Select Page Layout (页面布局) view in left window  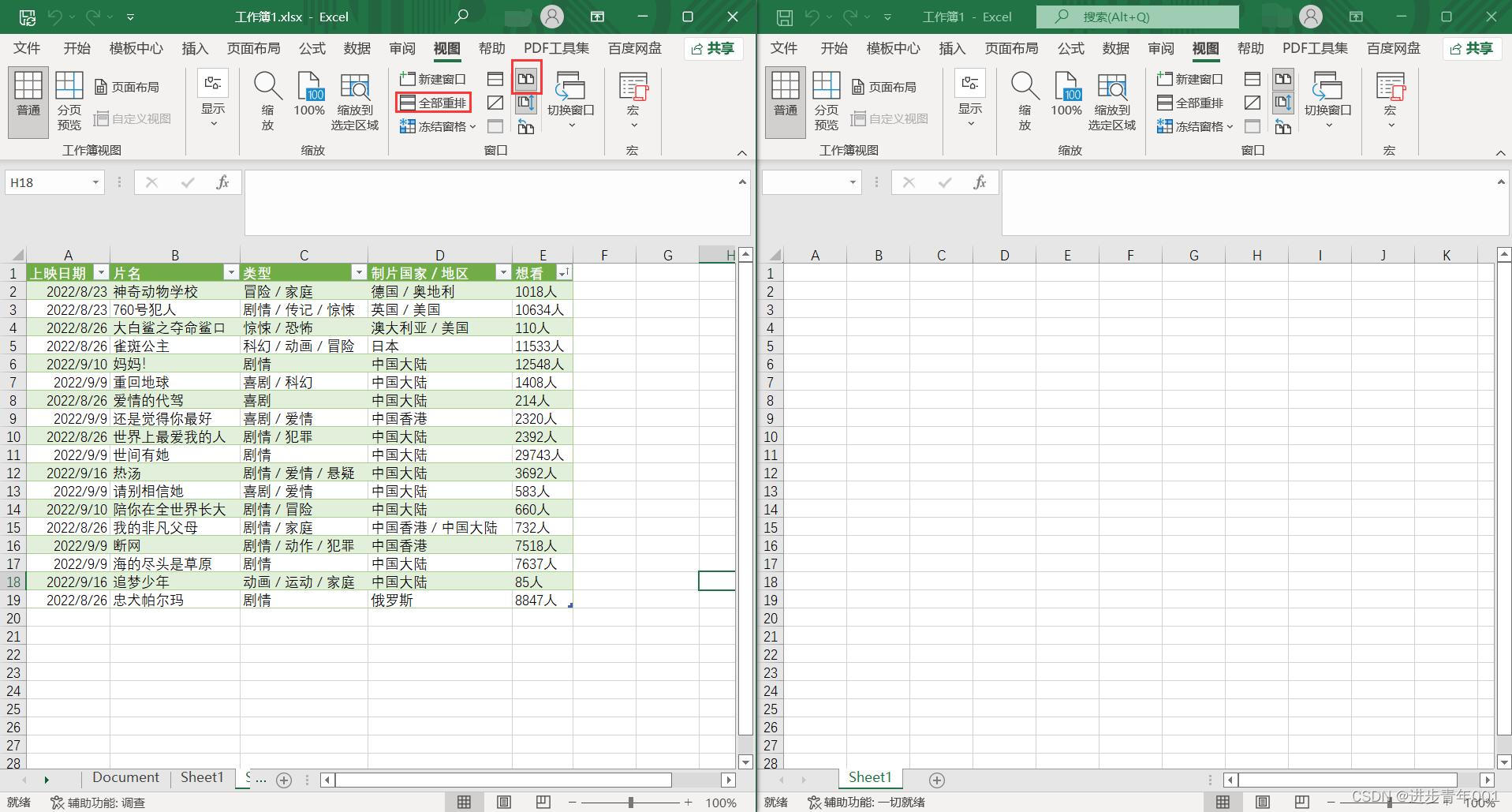coord(126,87)
